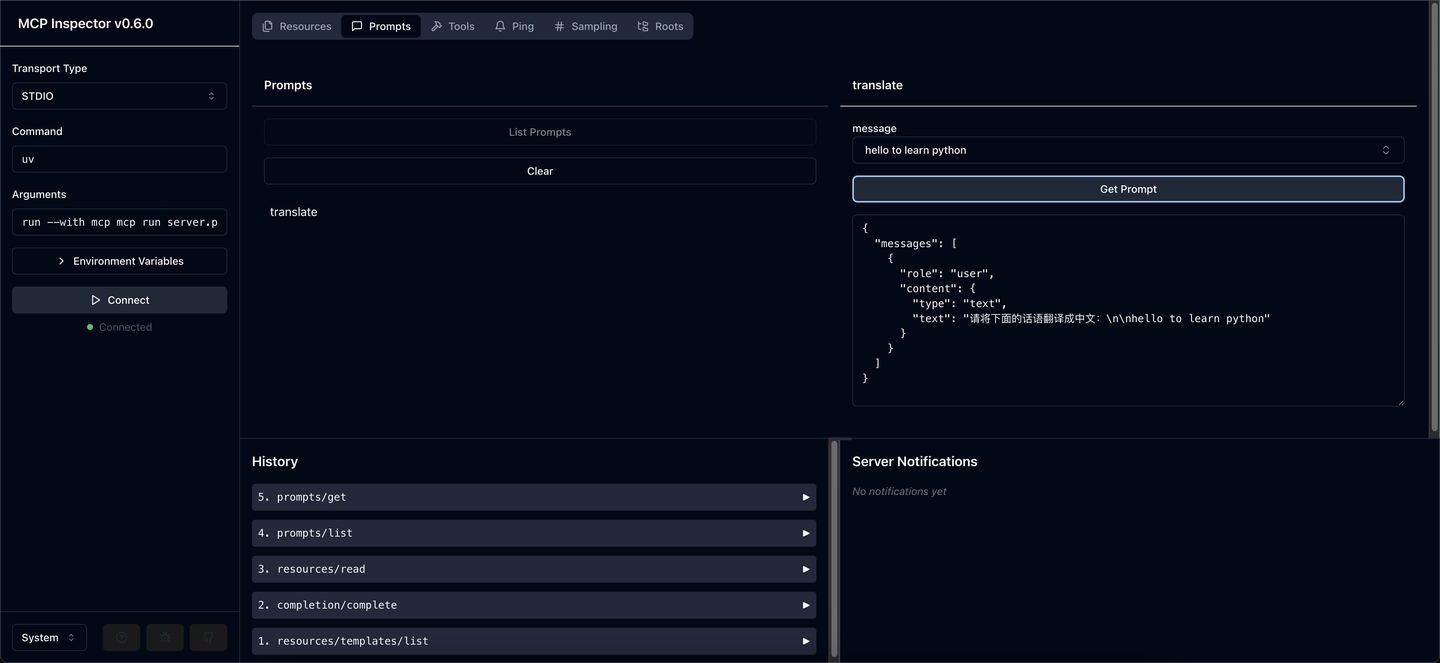This screenshot has width=1440, height=663.
Task: Expand history entry 2. completion/complete
Action: tap(534, 605)
